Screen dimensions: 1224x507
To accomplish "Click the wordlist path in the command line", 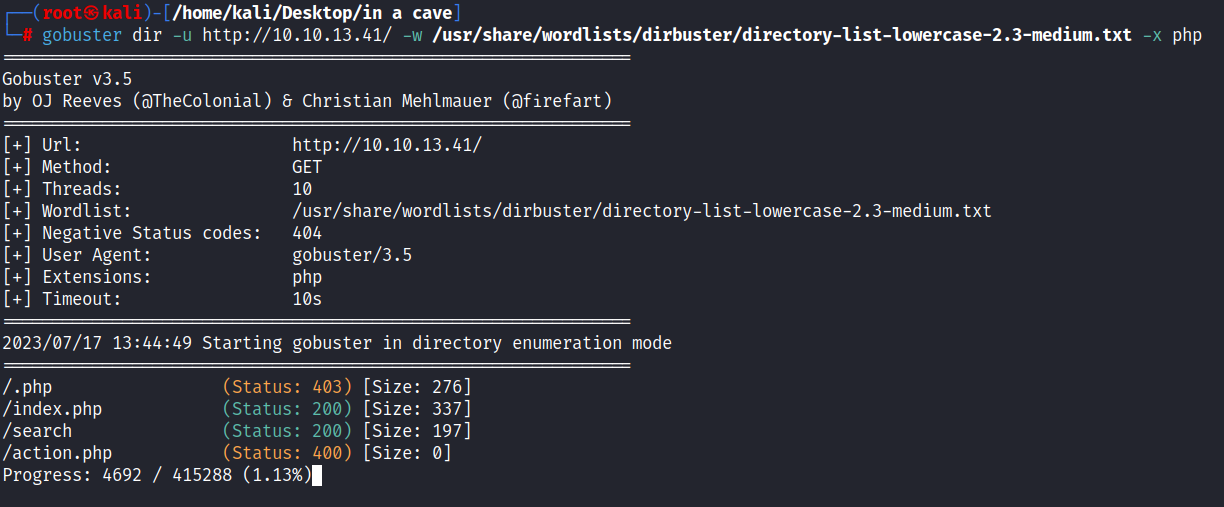I will click(781, 35).
